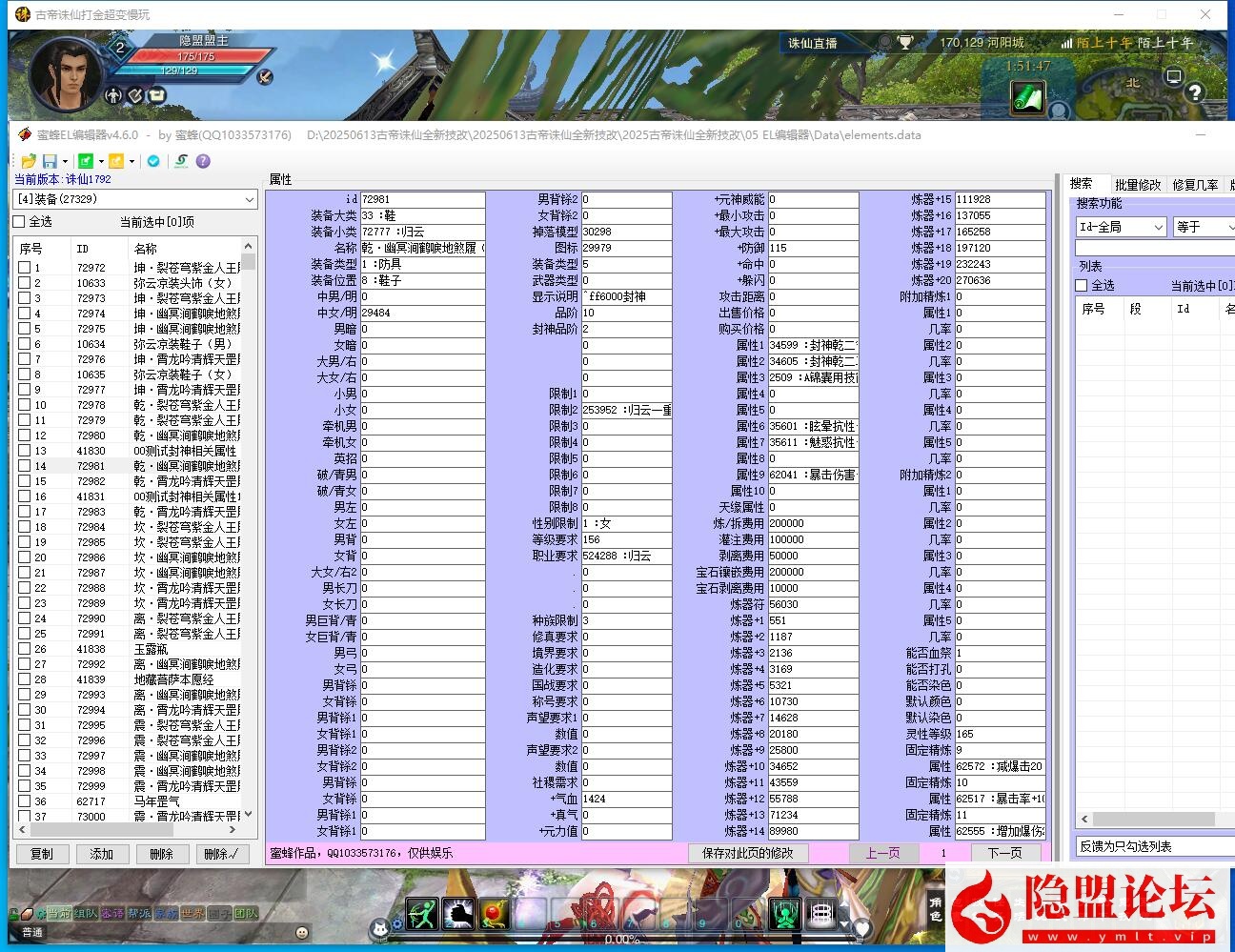Select the yellow export icon on the toolbar
Viewport: 1235px width, 952px height.
116,161
